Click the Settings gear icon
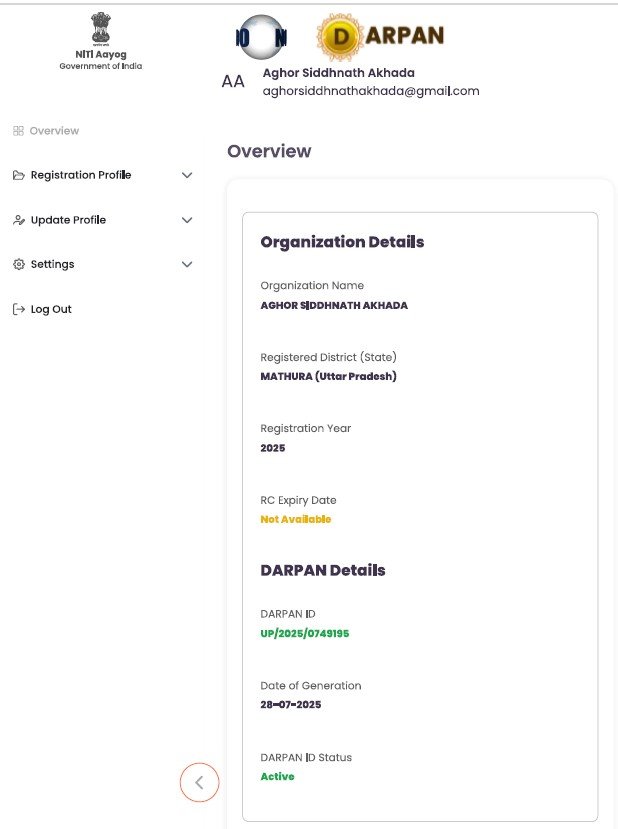 [x=18, y=264]
